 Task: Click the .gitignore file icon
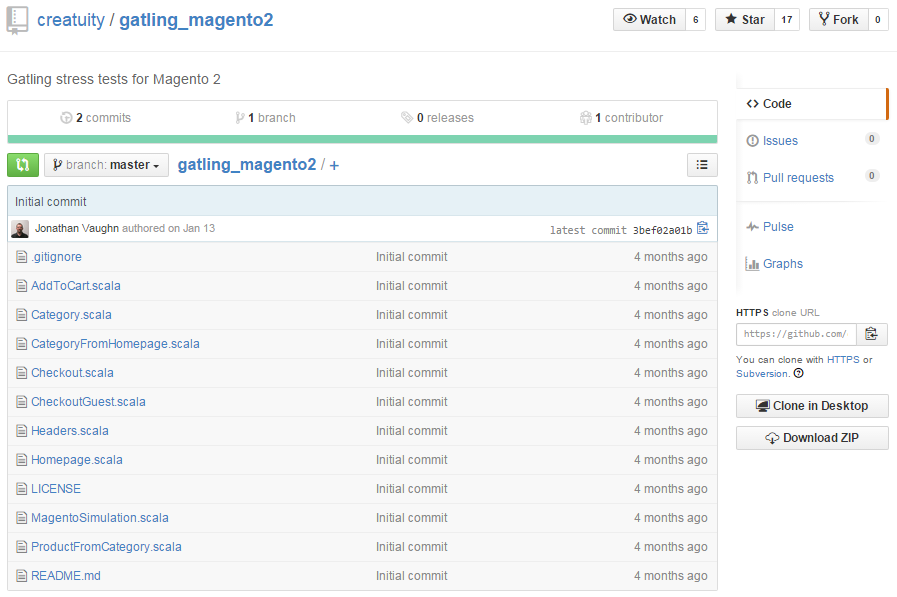coord(22,257)
